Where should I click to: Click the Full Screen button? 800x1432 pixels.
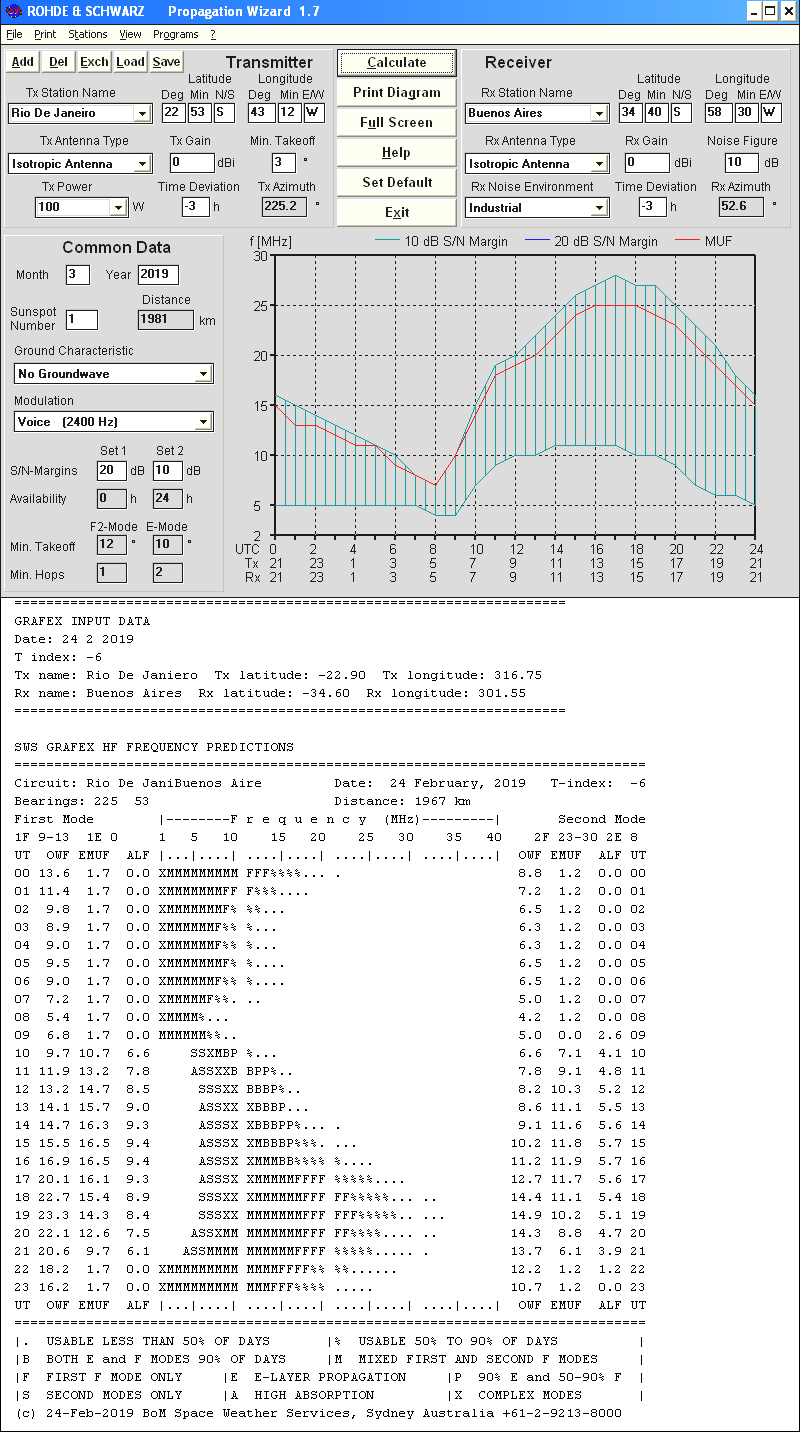coord(396,122)
